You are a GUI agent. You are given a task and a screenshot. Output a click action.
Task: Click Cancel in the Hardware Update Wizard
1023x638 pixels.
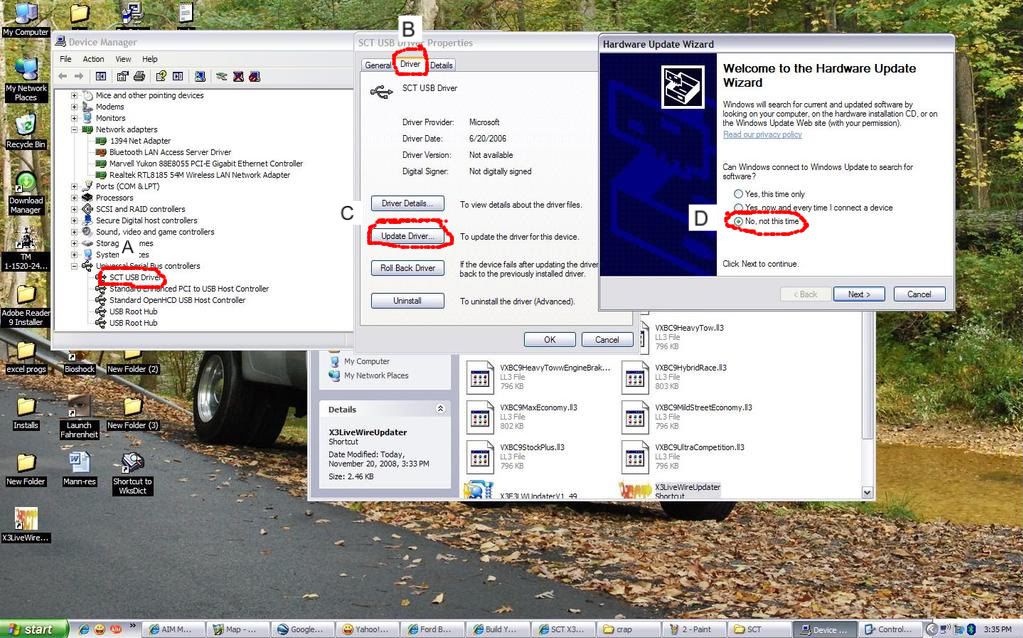click(x=919, y=294)
